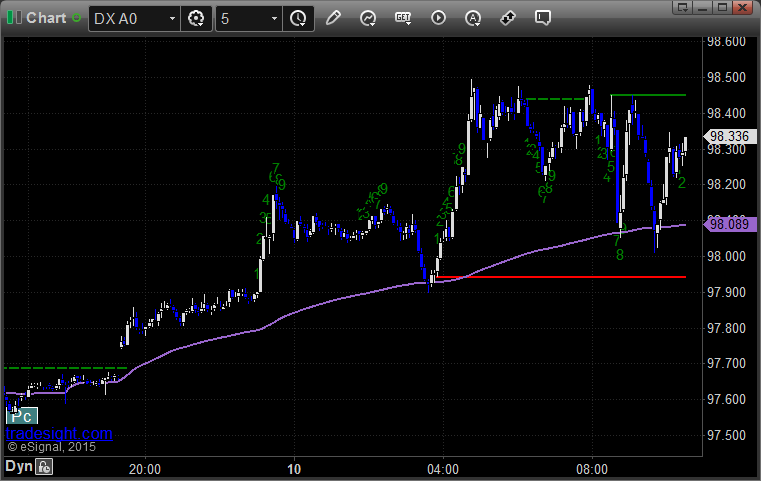The image size is (761, 481).
Task: Click the Chart window title
Action: tap(46, 18)
